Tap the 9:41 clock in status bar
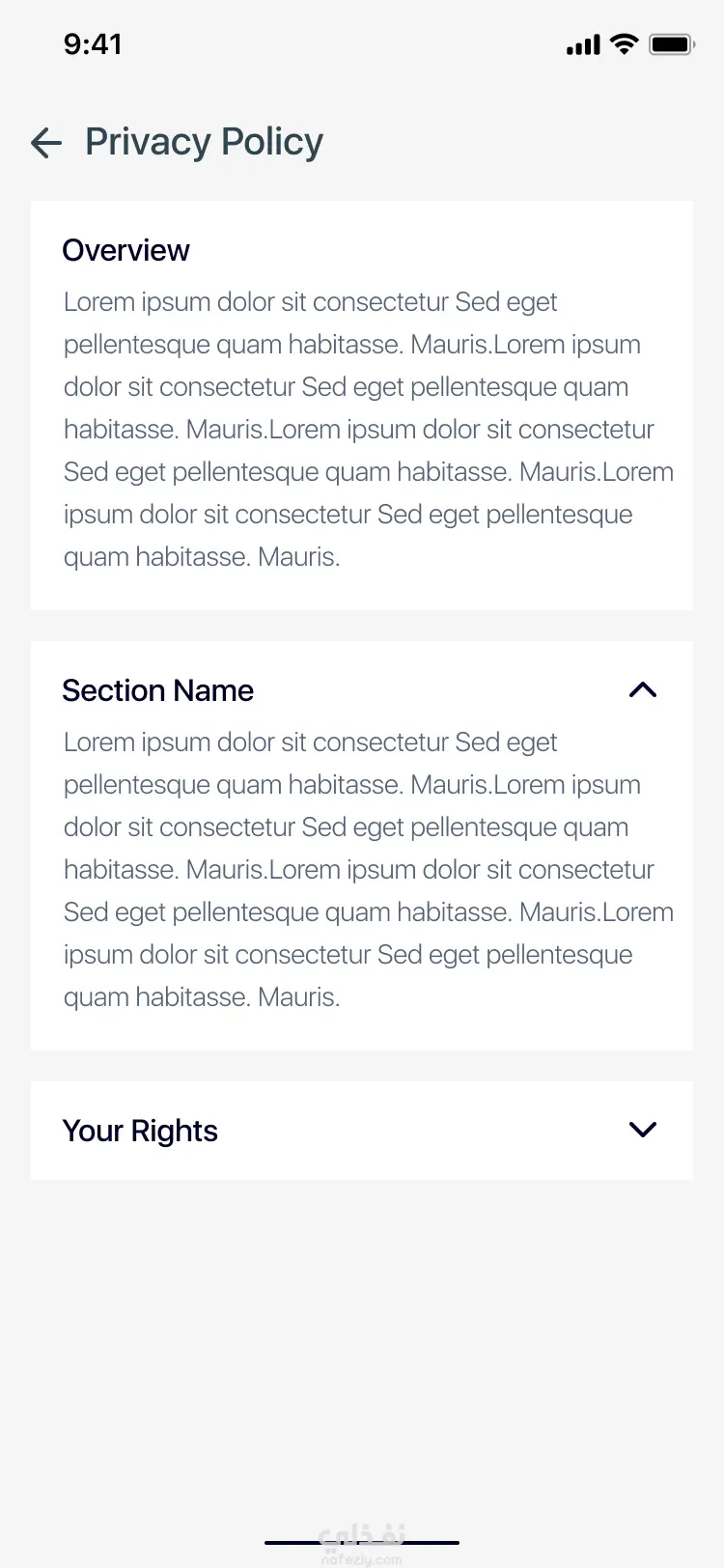This screenshot has width=724, height=1568. pos(93,43)
